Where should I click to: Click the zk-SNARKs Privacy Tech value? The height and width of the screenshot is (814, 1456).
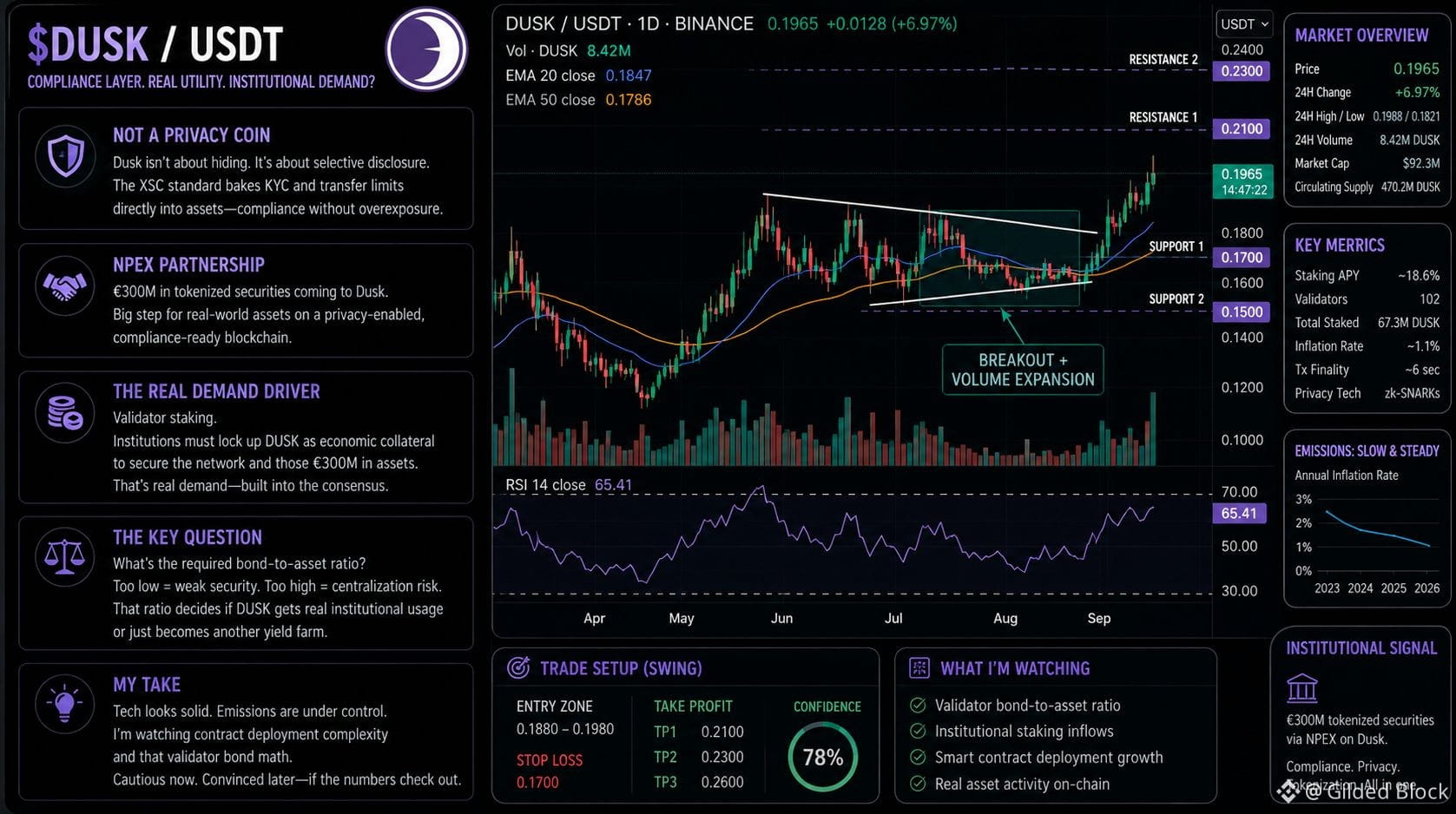pyautogui.click(x=1412, y=393)
